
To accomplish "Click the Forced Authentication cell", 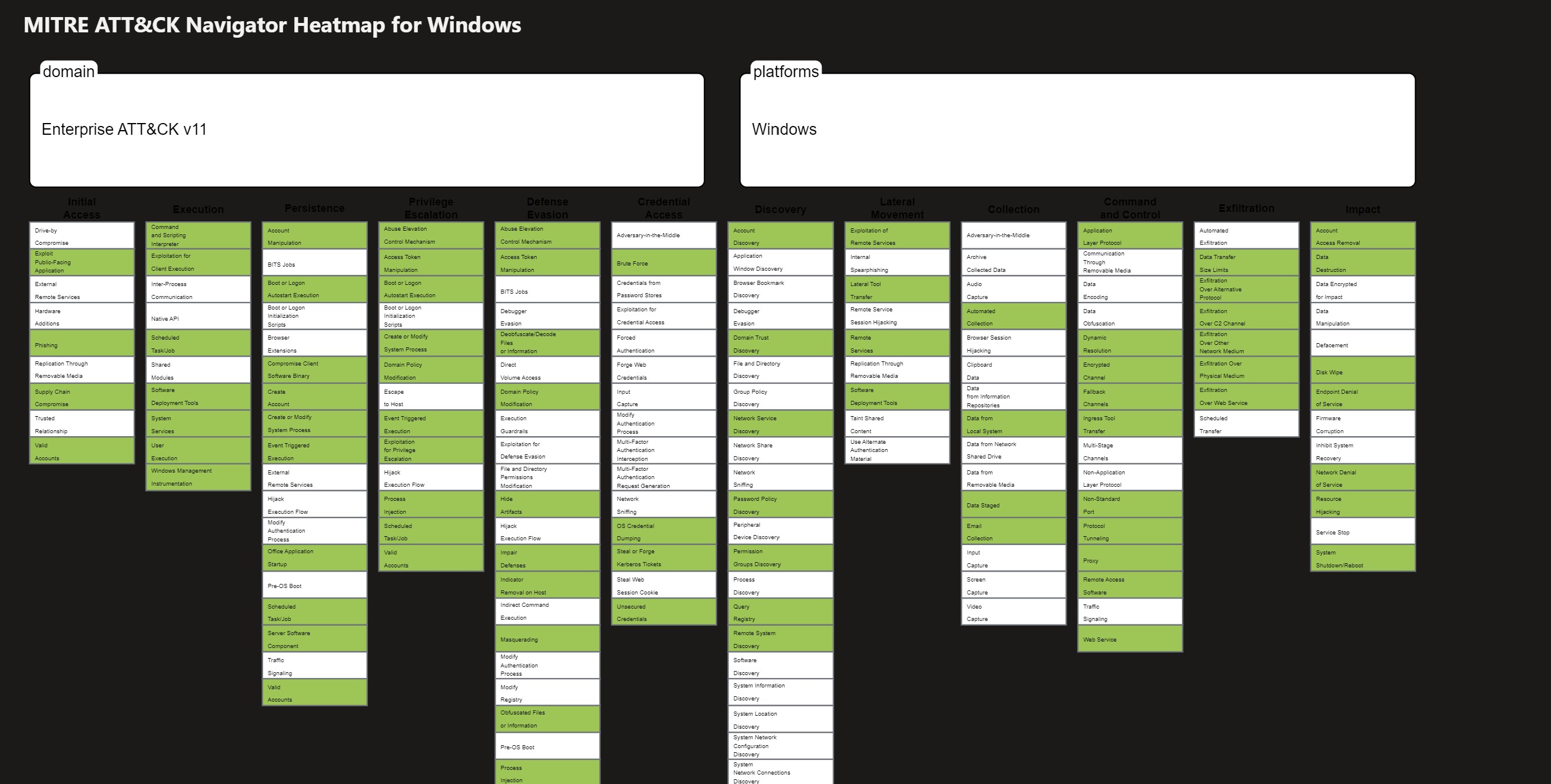I will click(664, 343).
